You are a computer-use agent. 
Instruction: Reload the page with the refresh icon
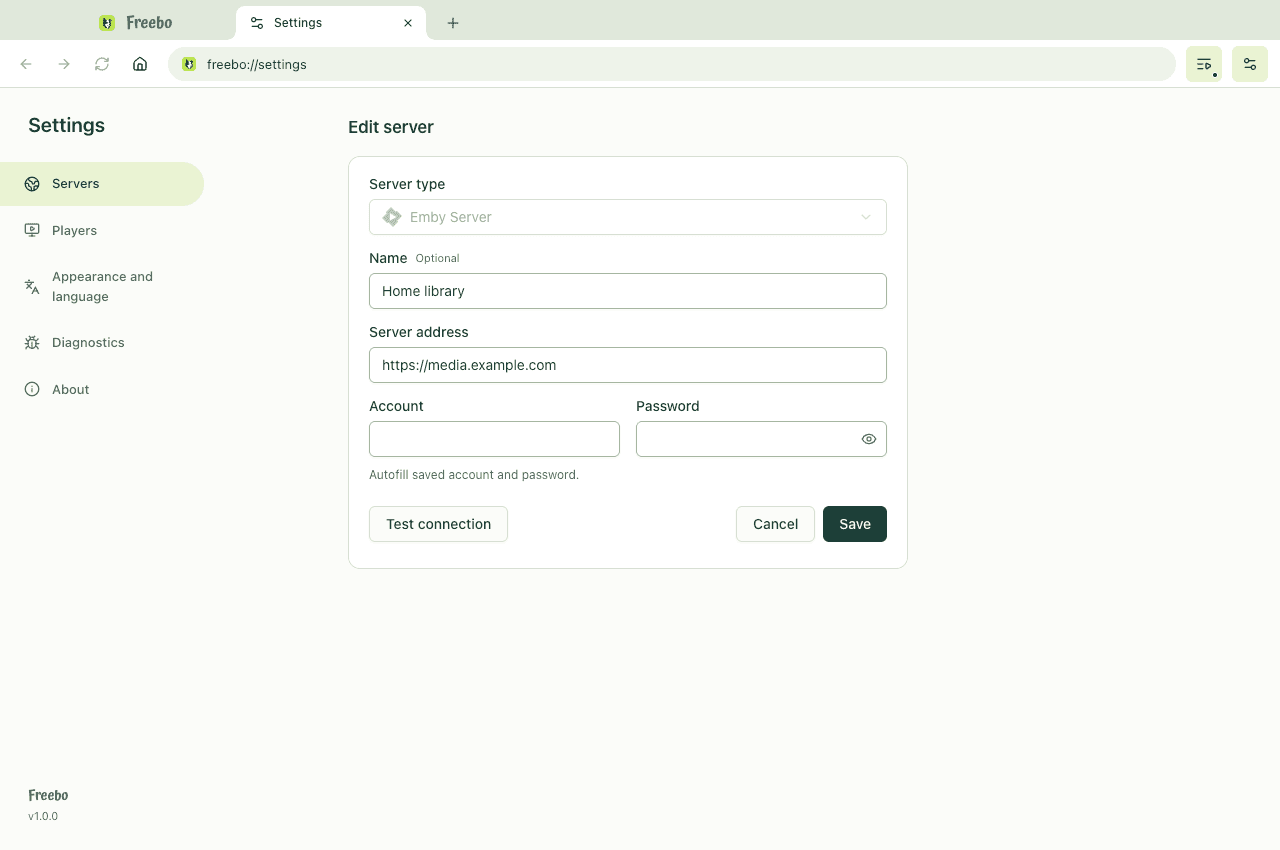point(102,64)
